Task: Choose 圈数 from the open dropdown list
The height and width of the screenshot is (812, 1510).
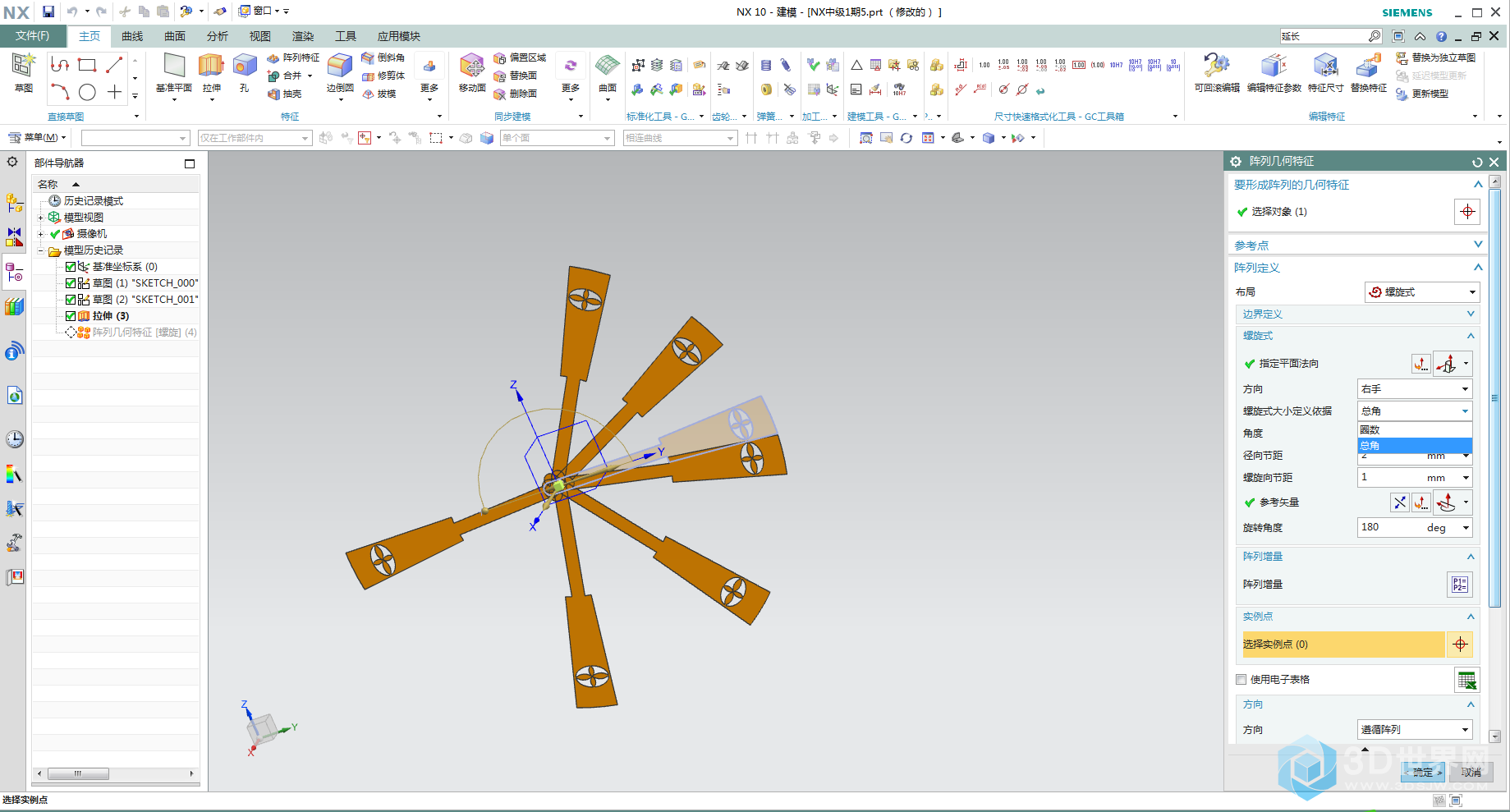Action: [1415, 430]
